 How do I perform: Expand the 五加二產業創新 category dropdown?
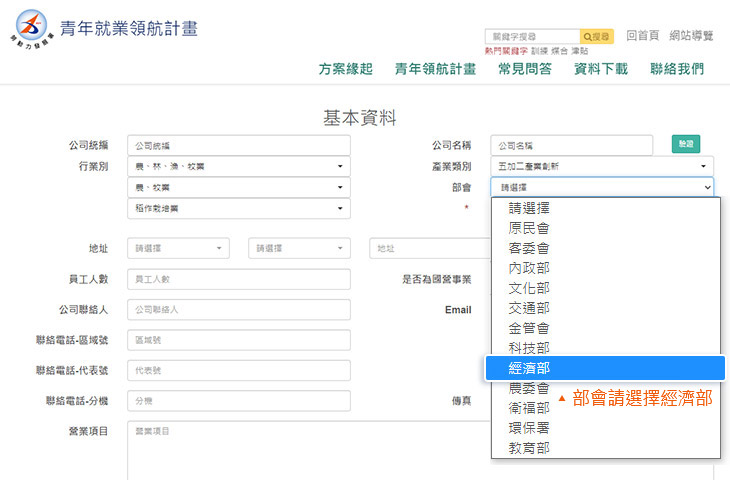(602, 166)
